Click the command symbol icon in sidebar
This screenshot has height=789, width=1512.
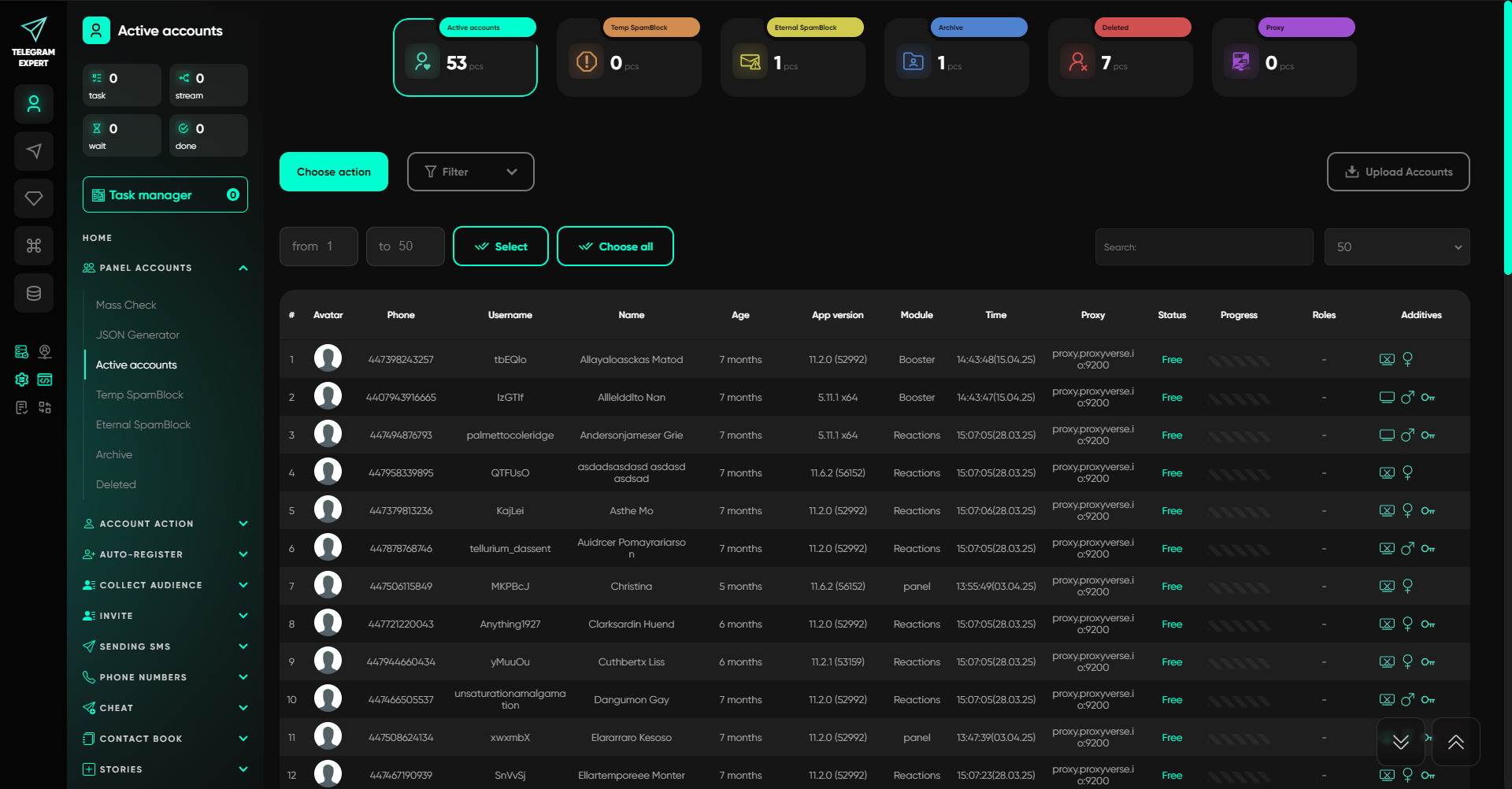coord(34,246)
